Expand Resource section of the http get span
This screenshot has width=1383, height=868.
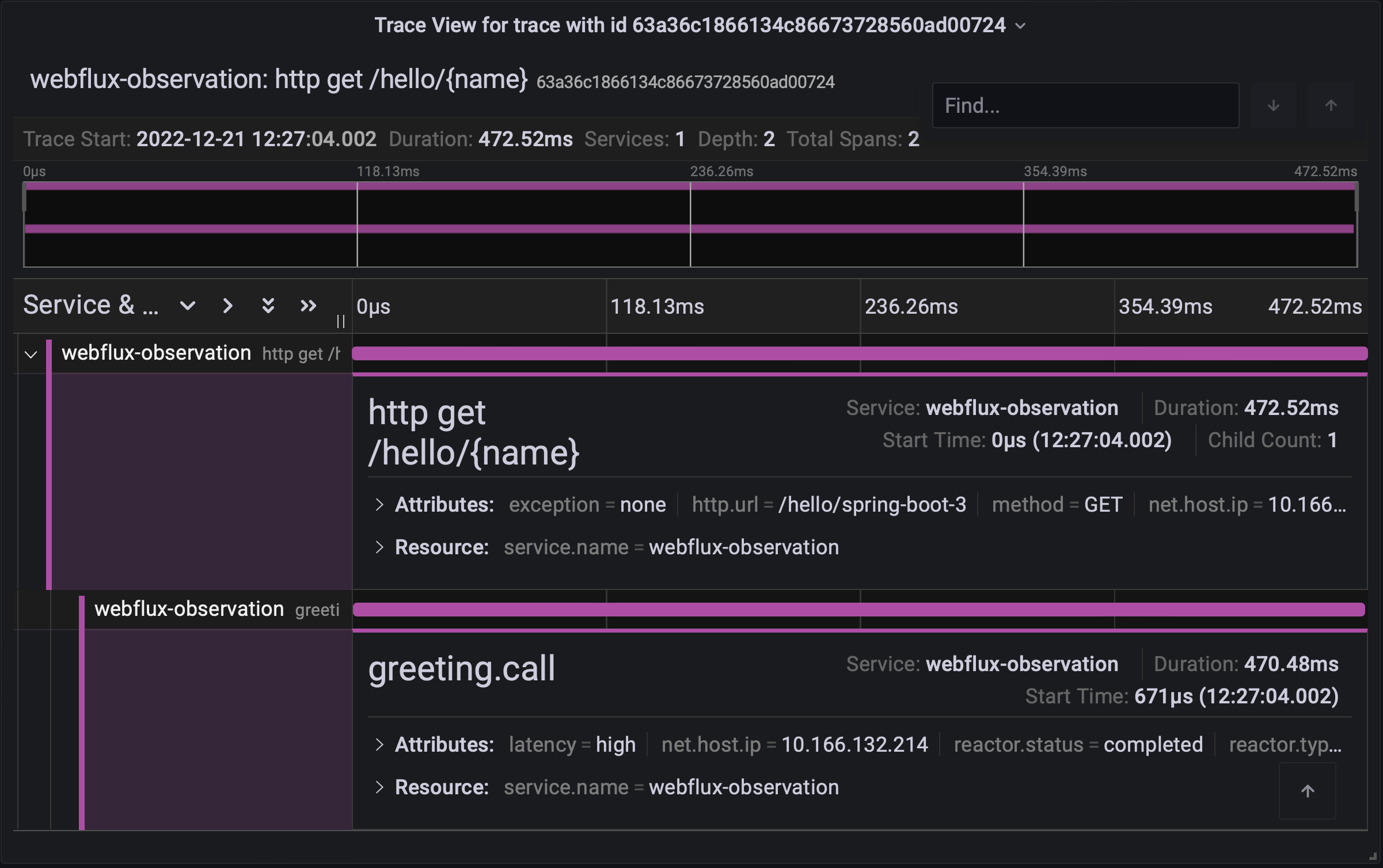coord(379,547)
